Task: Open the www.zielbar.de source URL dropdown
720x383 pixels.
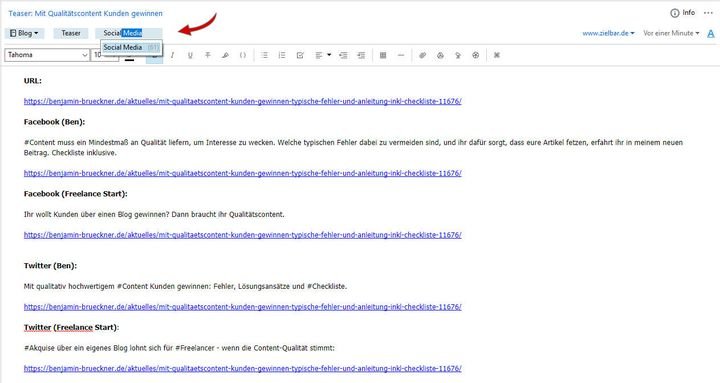Action: 608,33
